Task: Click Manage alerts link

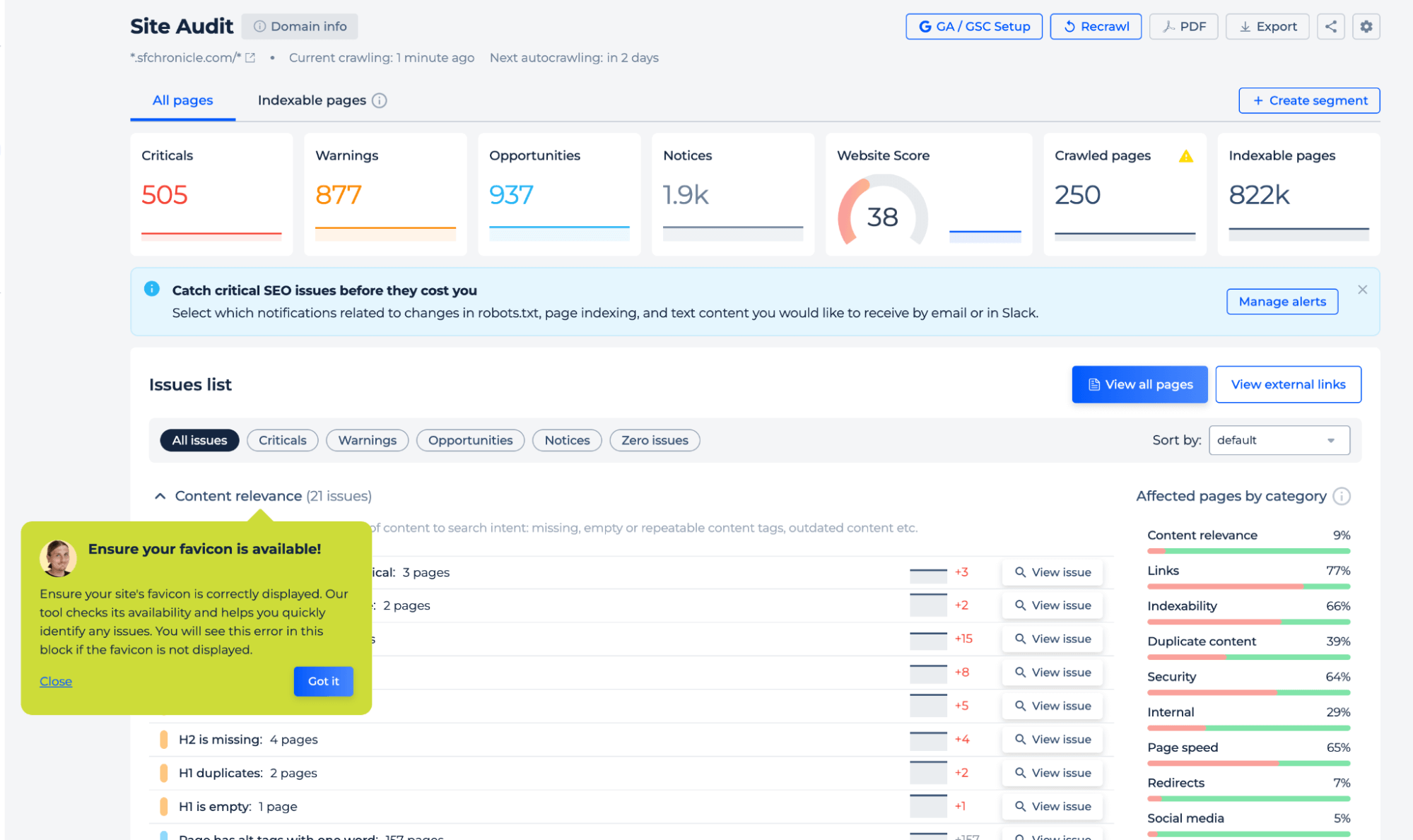Action: (x=1283, y=301)
